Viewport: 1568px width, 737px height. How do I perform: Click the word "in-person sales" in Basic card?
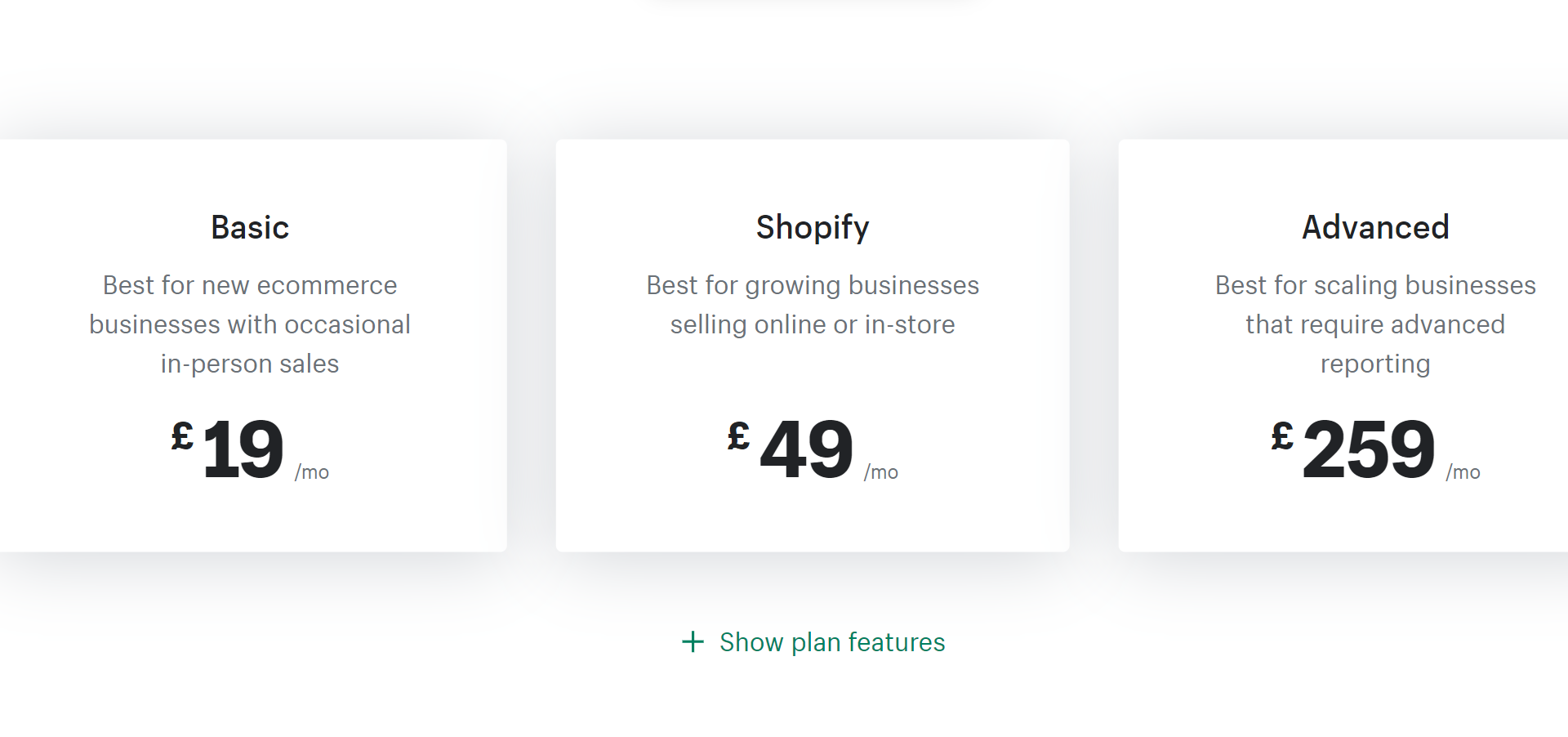250,364
